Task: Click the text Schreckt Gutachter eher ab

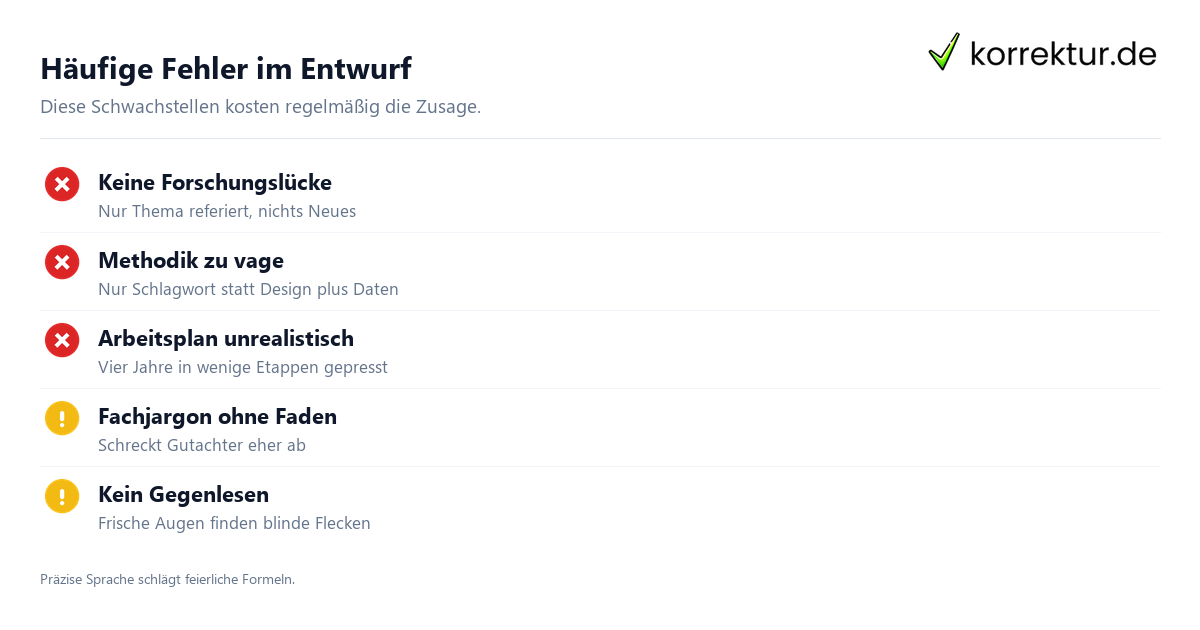Action: pos(202,446)
